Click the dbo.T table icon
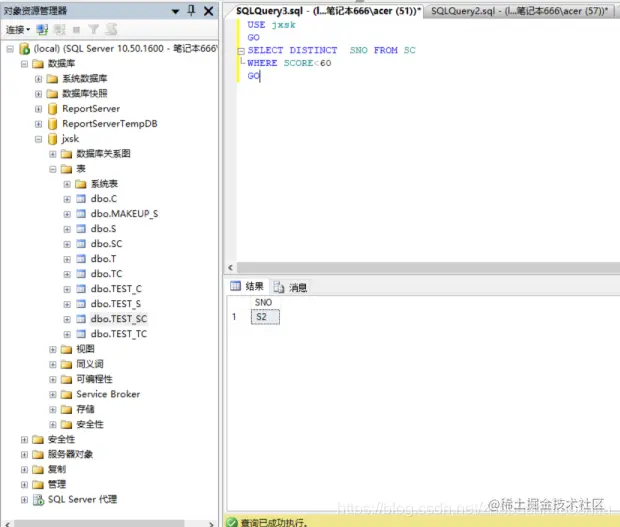Viewport: 620px width, 527px height. 81,259
